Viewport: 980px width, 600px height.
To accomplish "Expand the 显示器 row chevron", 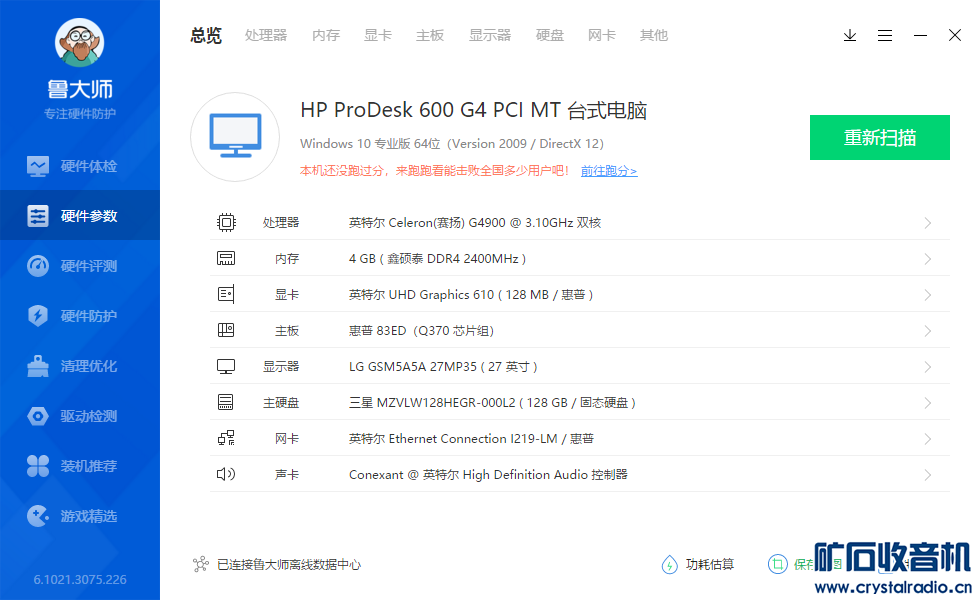I will click(928, 367).
